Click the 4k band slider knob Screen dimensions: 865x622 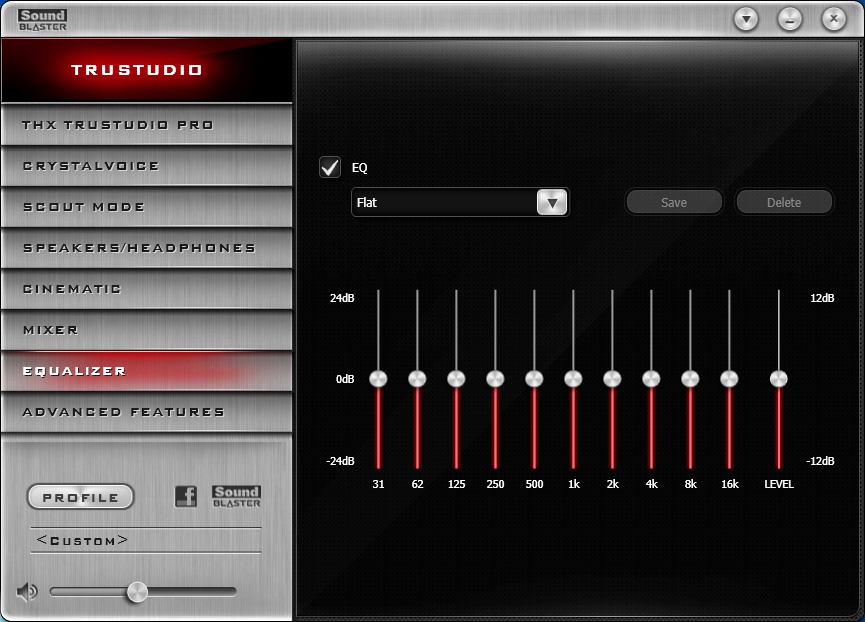click(652, 379)
